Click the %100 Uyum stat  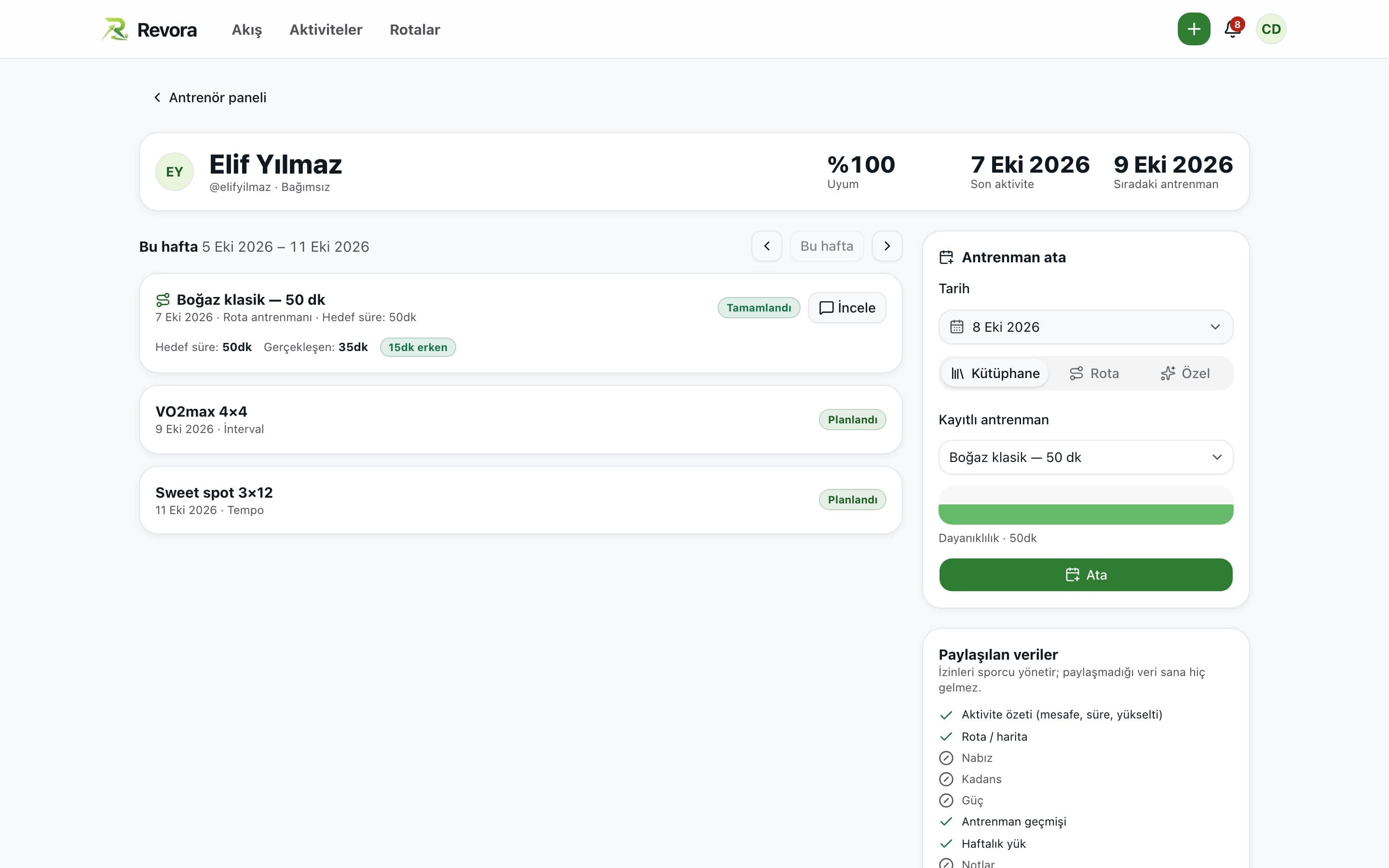coord(861,171)
